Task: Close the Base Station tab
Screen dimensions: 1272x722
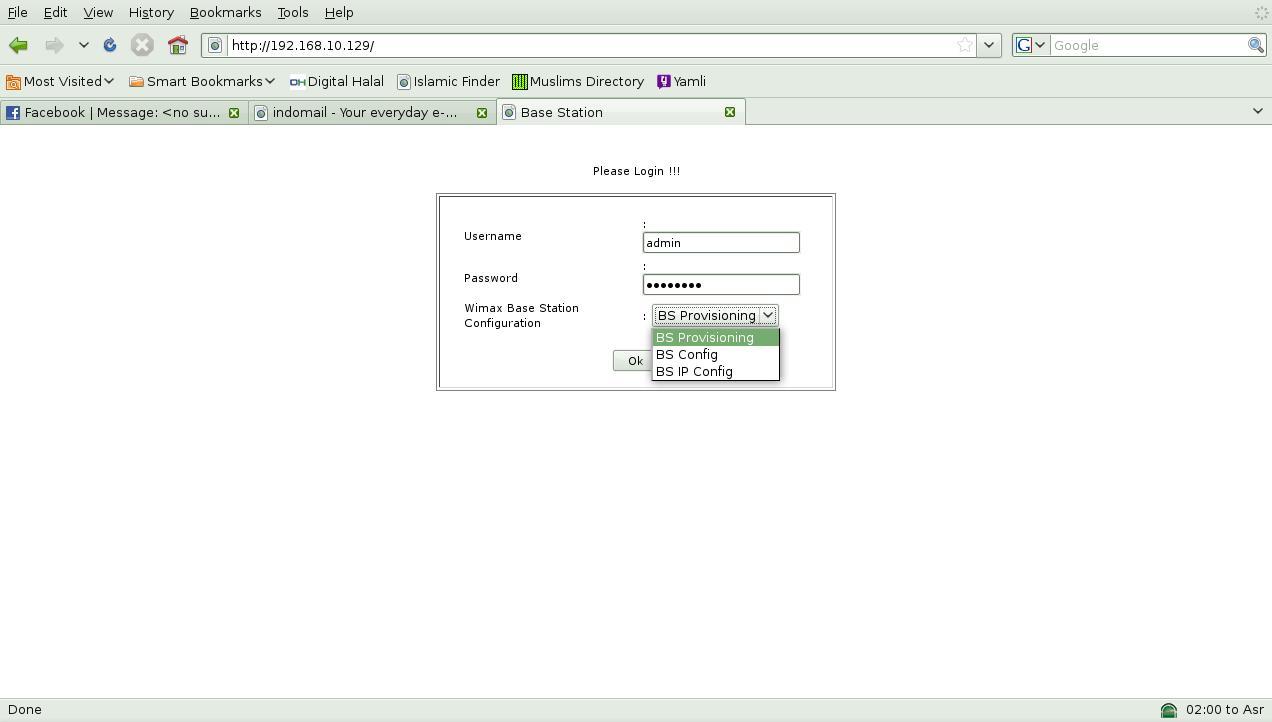Action: click(x=730, y=112)
